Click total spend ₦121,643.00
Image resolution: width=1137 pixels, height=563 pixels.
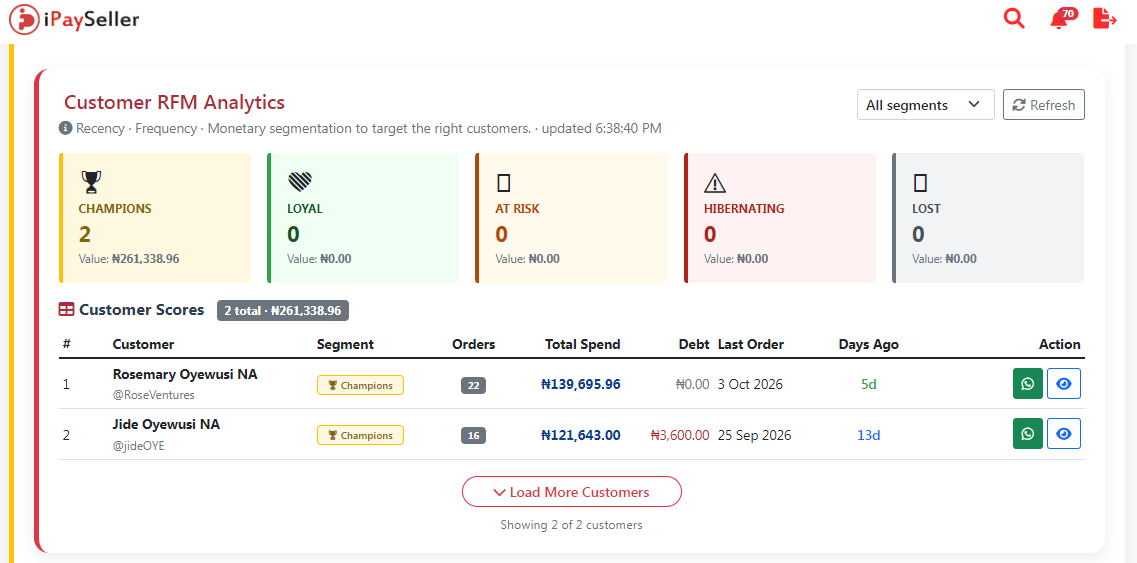point(581,435)
